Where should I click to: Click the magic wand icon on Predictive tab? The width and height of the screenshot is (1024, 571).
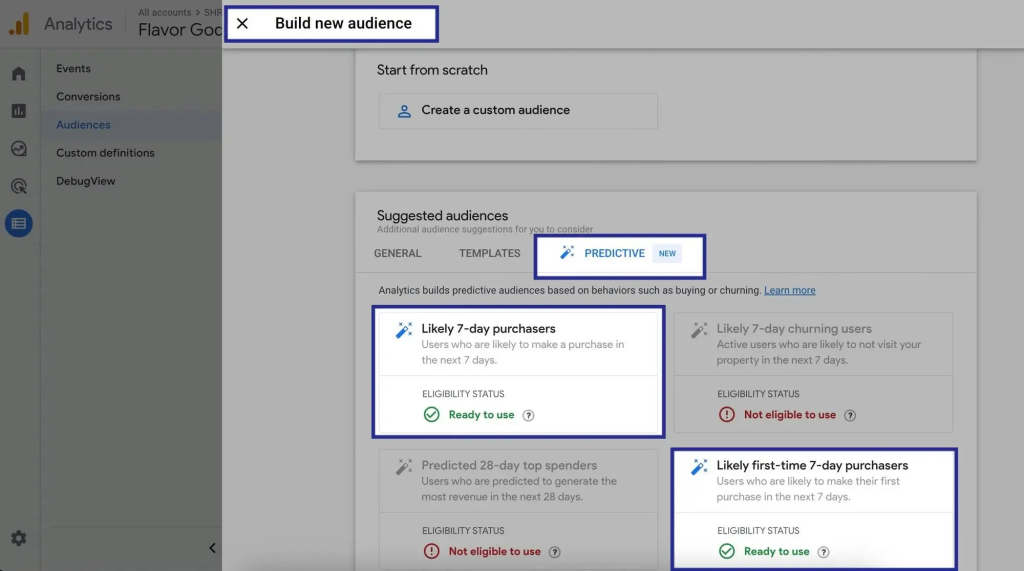567,253
